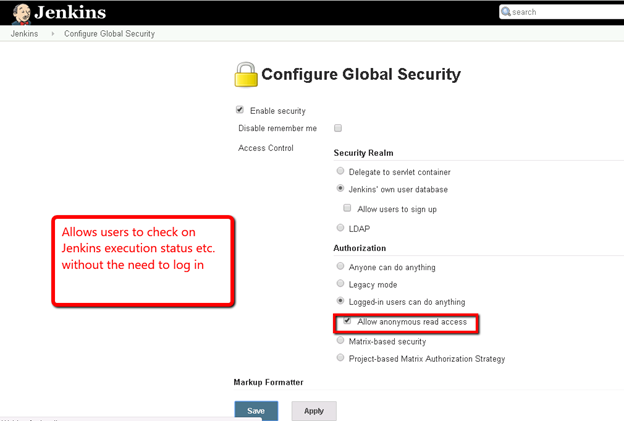The height and width of the screenshot is (421, 624).
Task: Select Delegate to servlet container option
Action: point(340,171)
